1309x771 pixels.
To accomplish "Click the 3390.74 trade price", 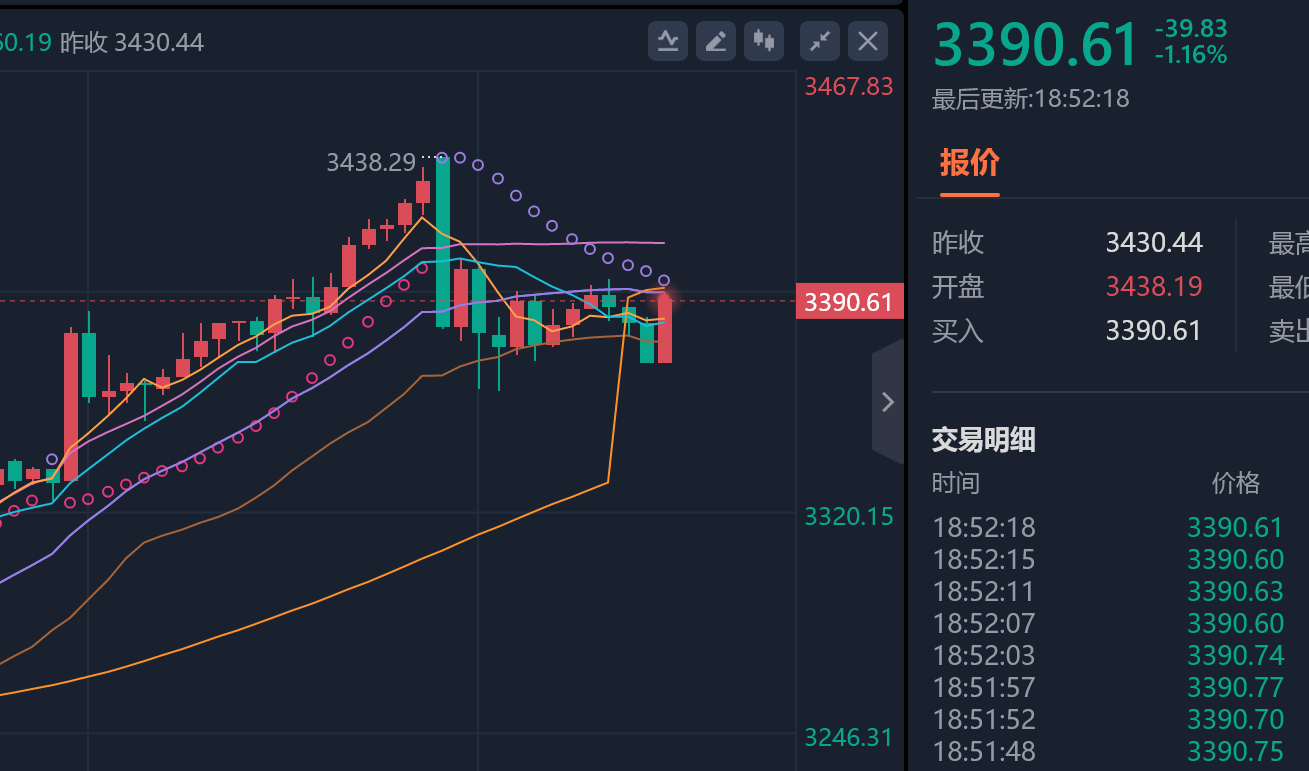I will tap(1235, 655).
